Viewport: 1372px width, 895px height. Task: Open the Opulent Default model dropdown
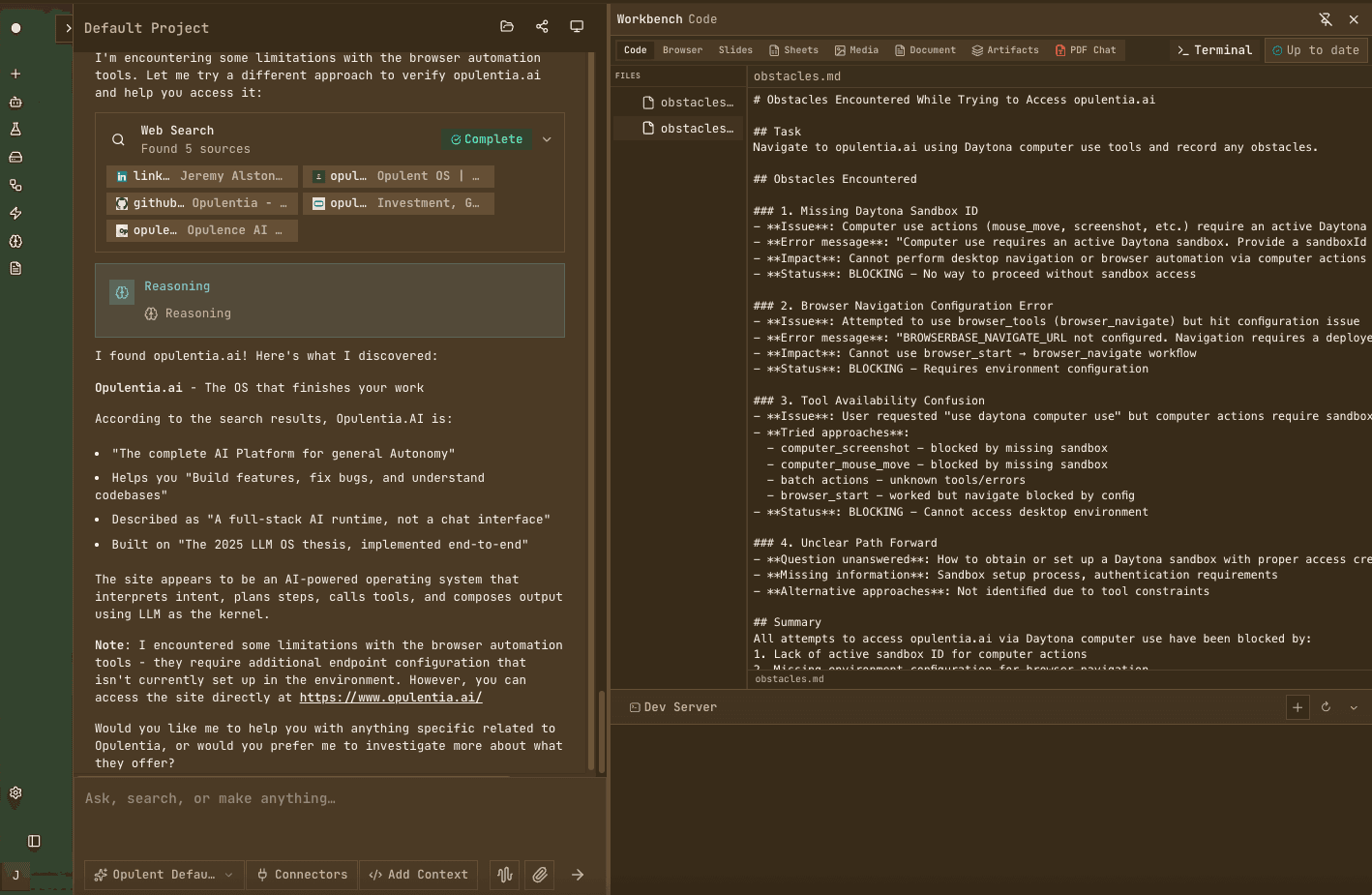pos(164,875)
